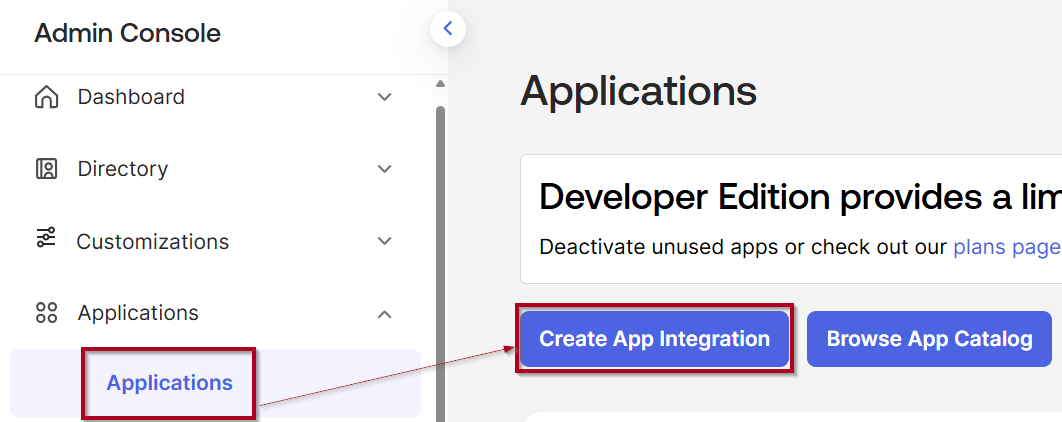Open the Dashboard menu label

tap(131, 97)
